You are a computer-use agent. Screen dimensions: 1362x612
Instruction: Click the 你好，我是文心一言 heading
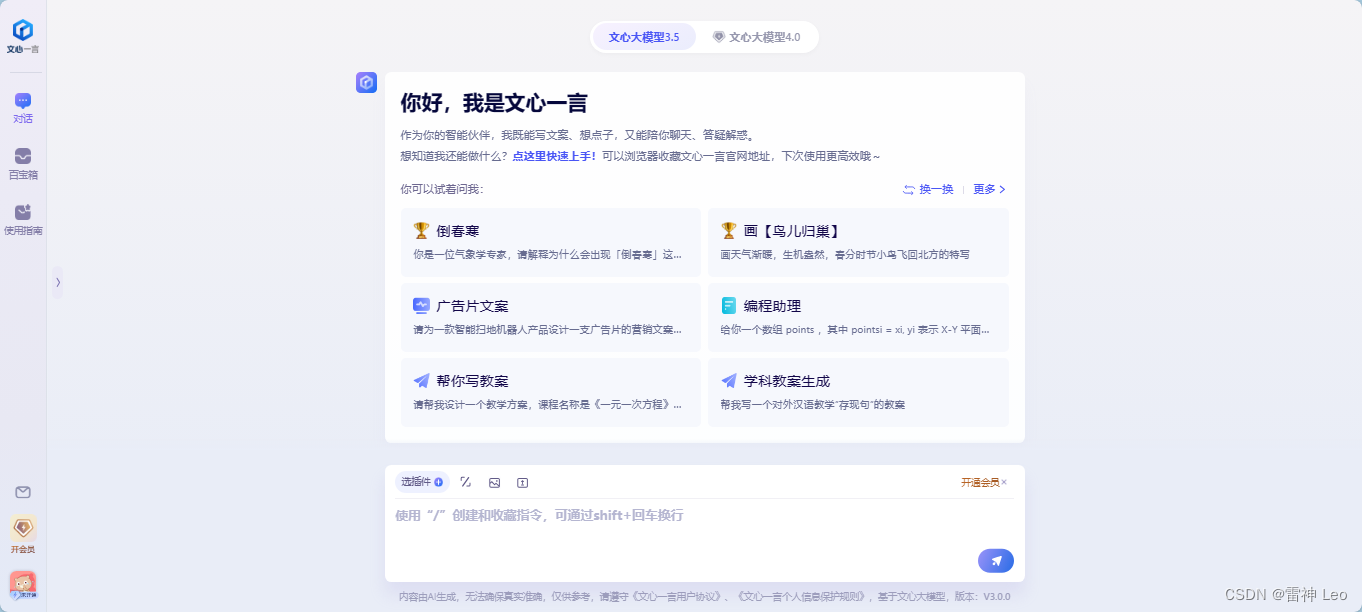click(x=494, y=103)
